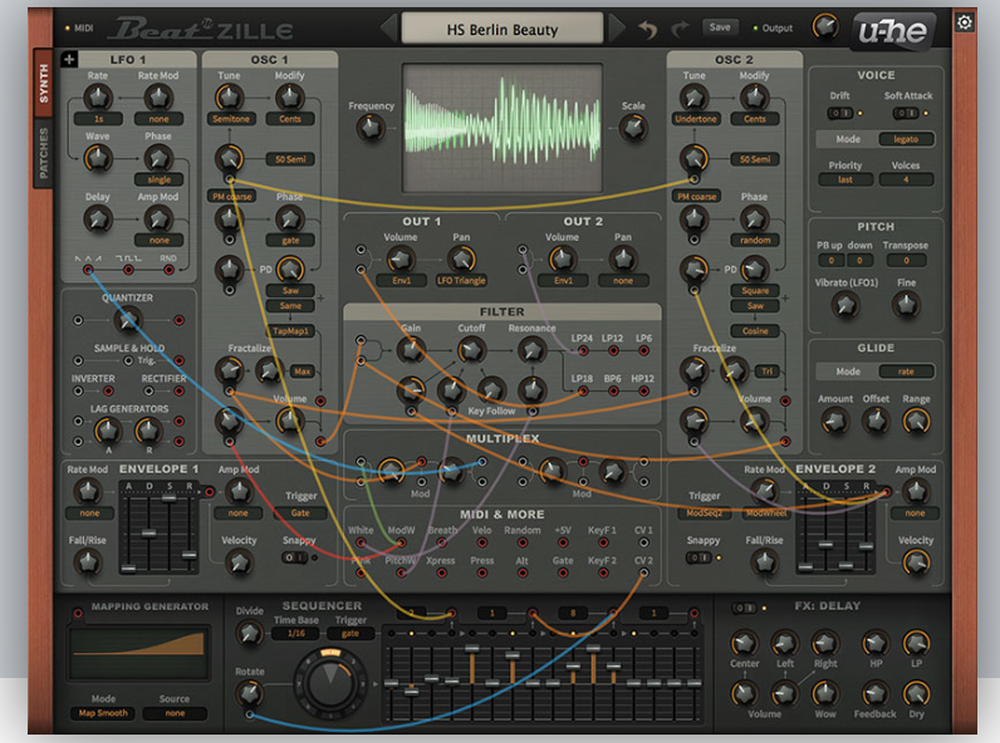
Task: Switch to the SYNTH tab
Action: (43, 83)
